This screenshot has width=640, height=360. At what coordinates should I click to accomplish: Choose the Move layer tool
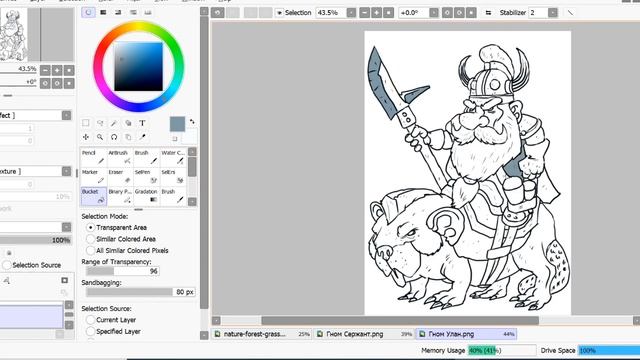coord(86,137)
